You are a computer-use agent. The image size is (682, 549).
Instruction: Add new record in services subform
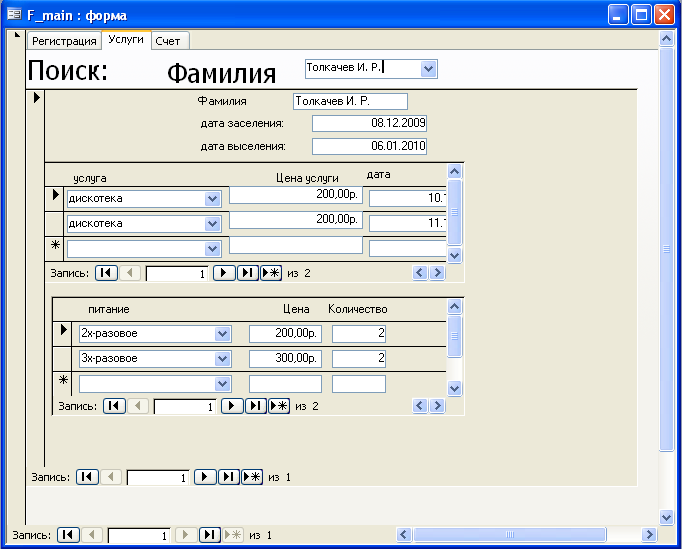(271, 272)
